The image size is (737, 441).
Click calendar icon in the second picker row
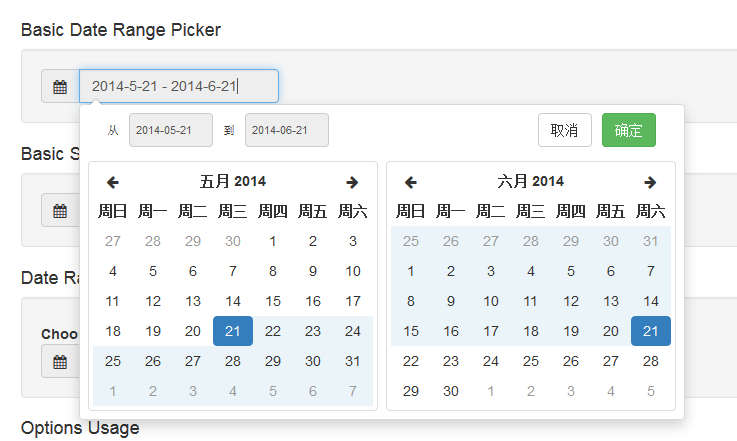60,210
